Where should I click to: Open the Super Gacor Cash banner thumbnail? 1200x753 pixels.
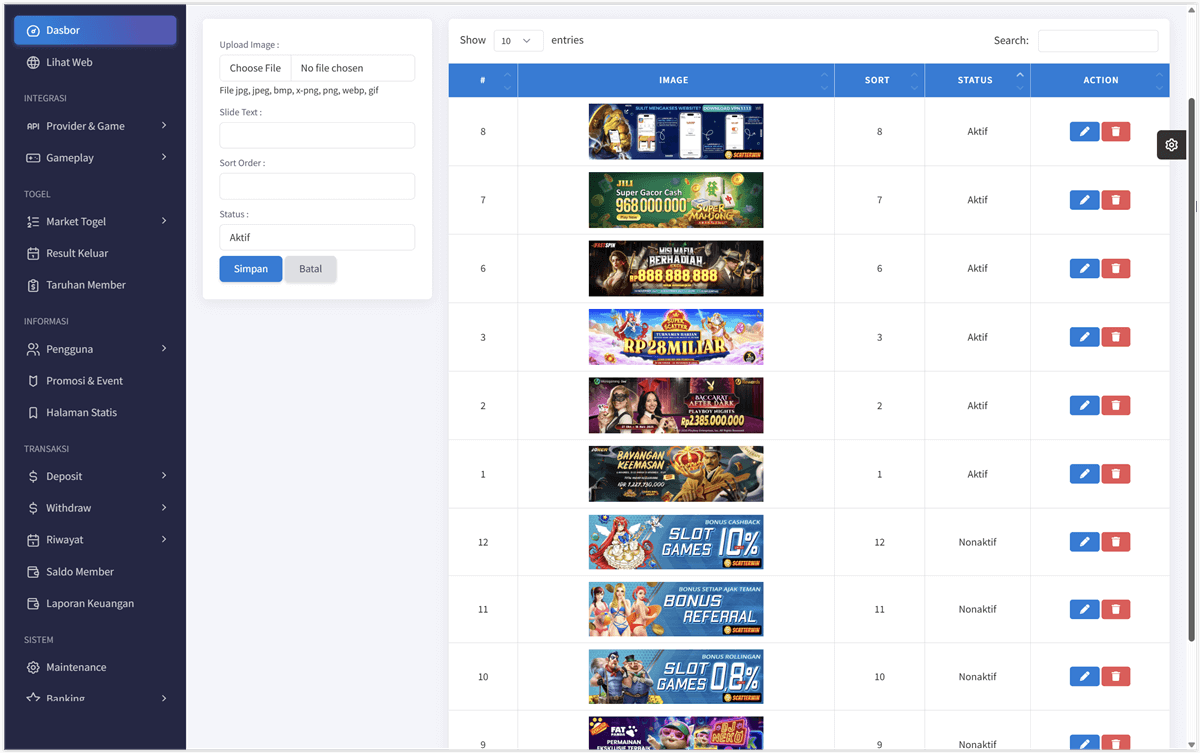(675, 199)
